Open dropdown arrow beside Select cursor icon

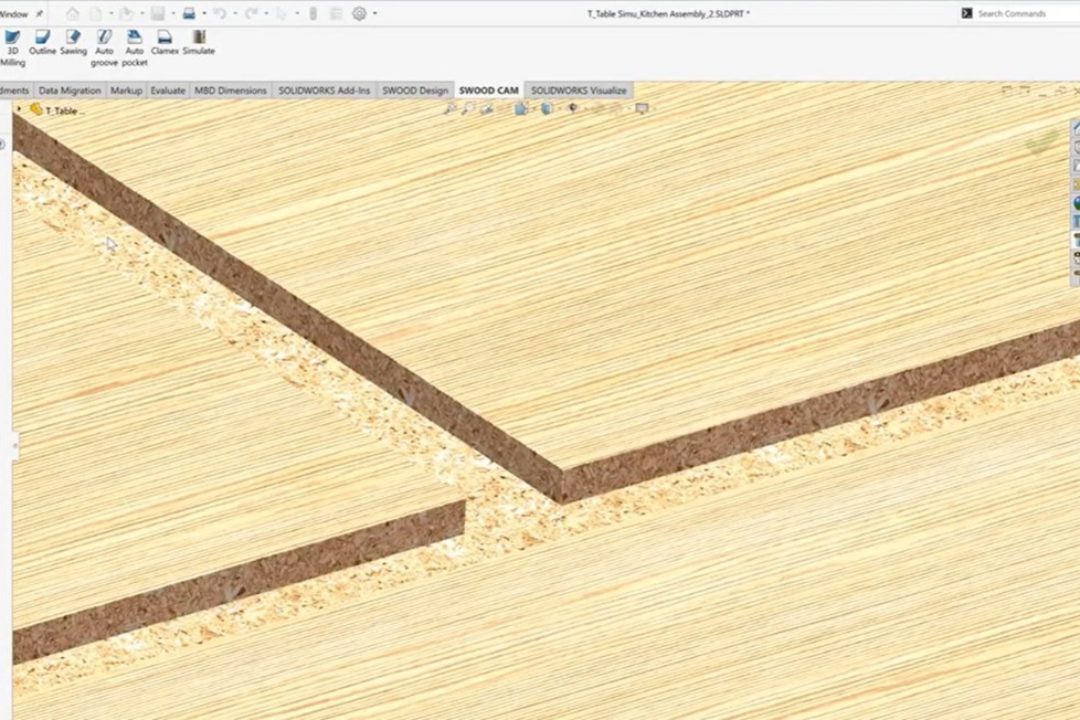point(297,13)
